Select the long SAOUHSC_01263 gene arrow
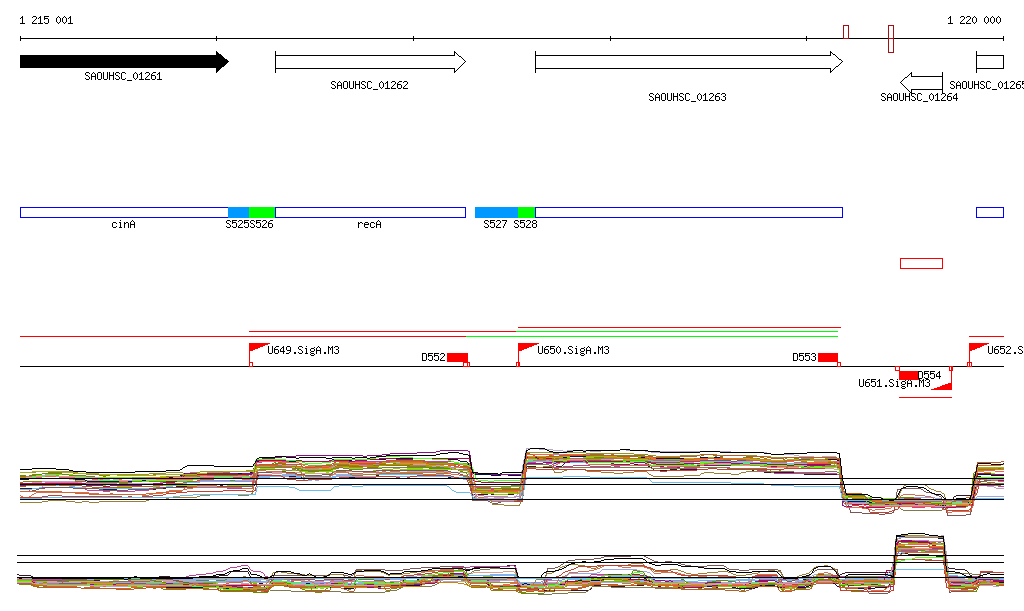The width and height of the screenshot is (1024, 611). click(688, 62)
